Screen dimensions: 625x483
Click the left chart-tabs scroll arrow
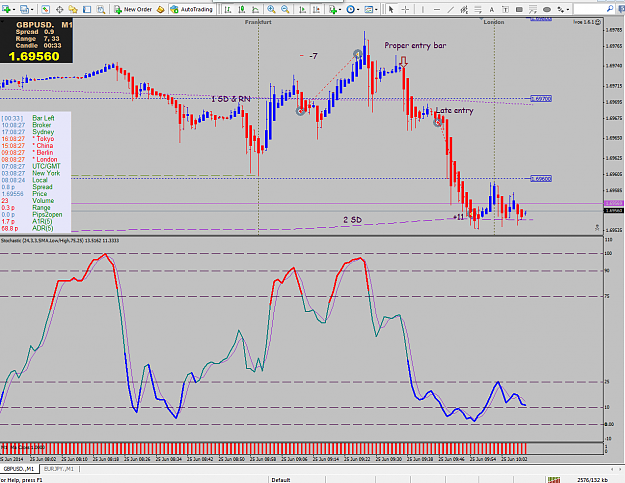click(x=612, y=469)
